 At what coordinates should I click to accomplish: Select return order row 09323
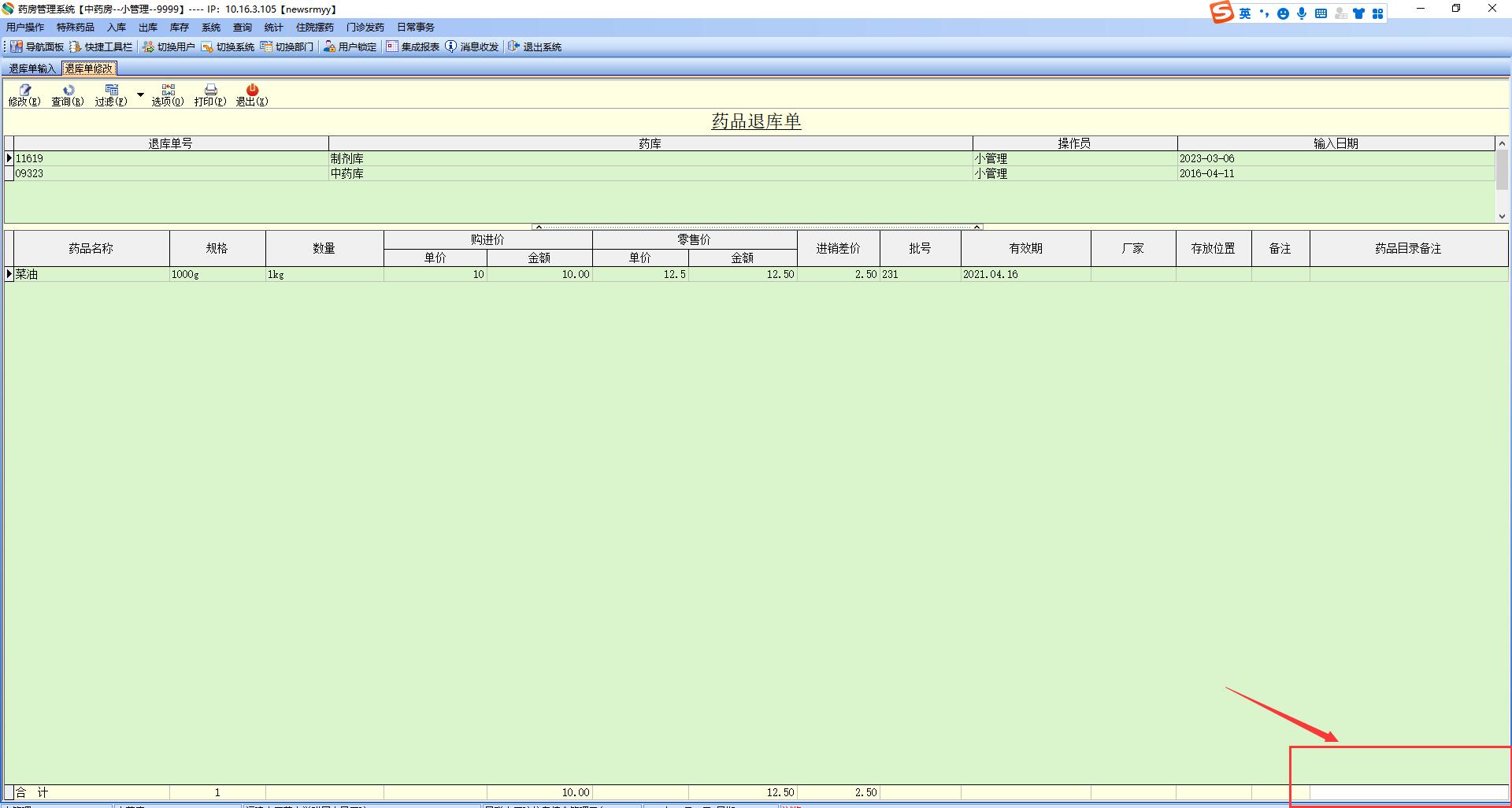pos(750,173)
